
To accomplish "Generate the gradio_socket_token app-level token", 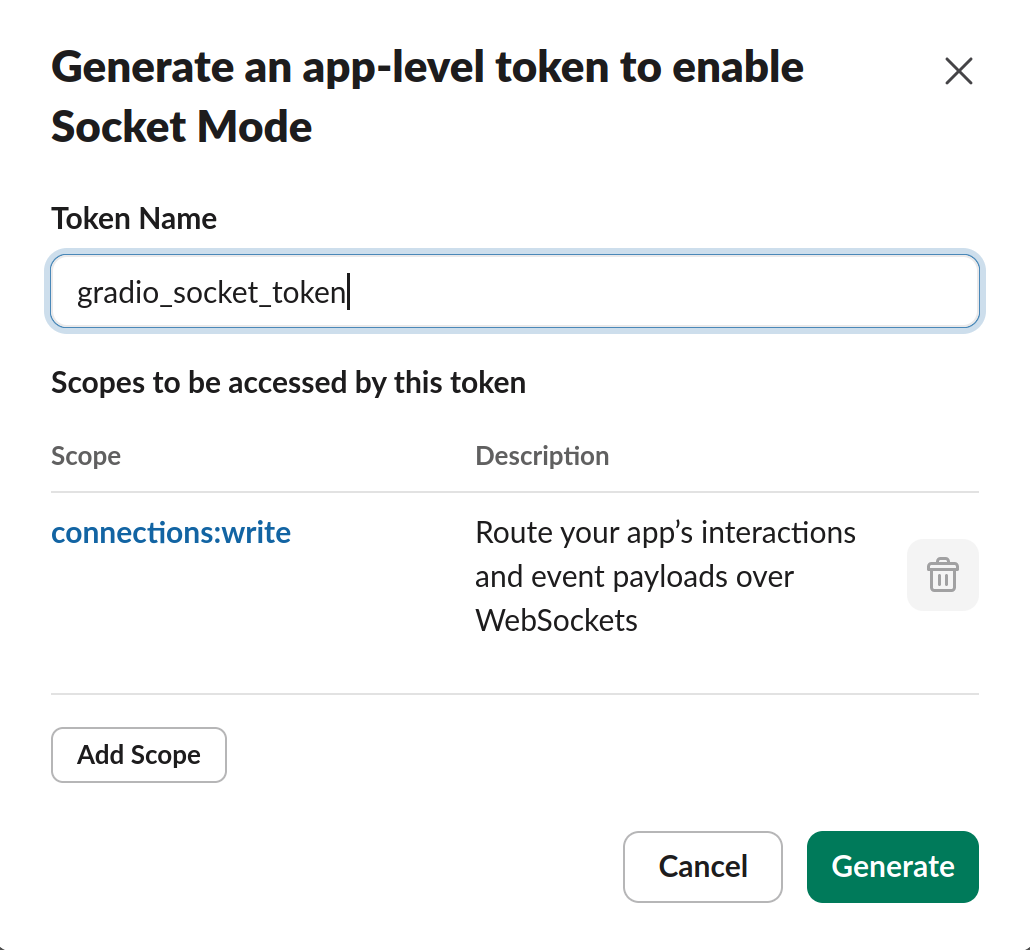I will [x=893, y=867].
